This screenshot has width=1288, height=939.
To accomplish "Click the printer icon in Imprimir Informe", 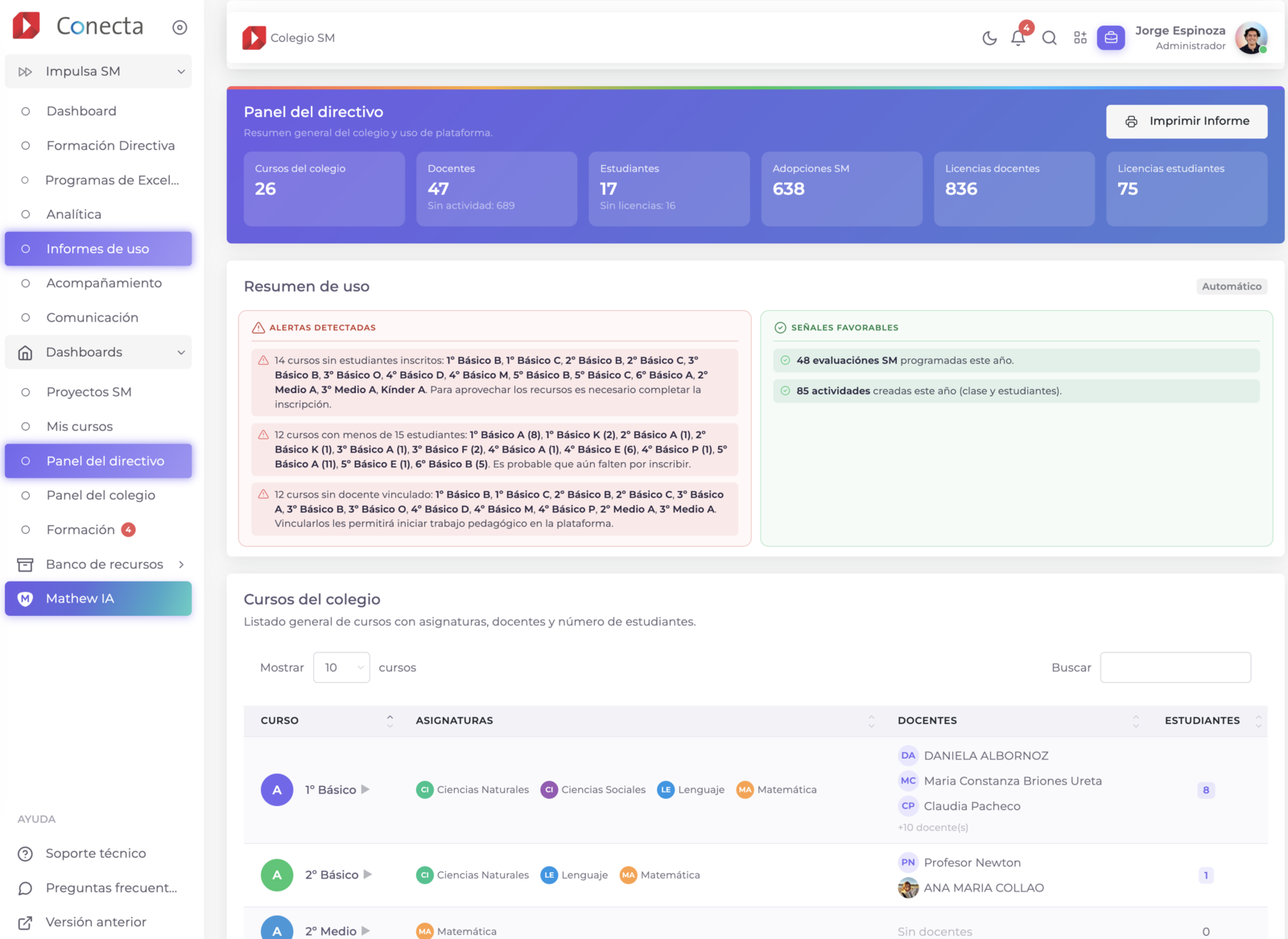I will pyautogui.click(x=1131, y=122).
